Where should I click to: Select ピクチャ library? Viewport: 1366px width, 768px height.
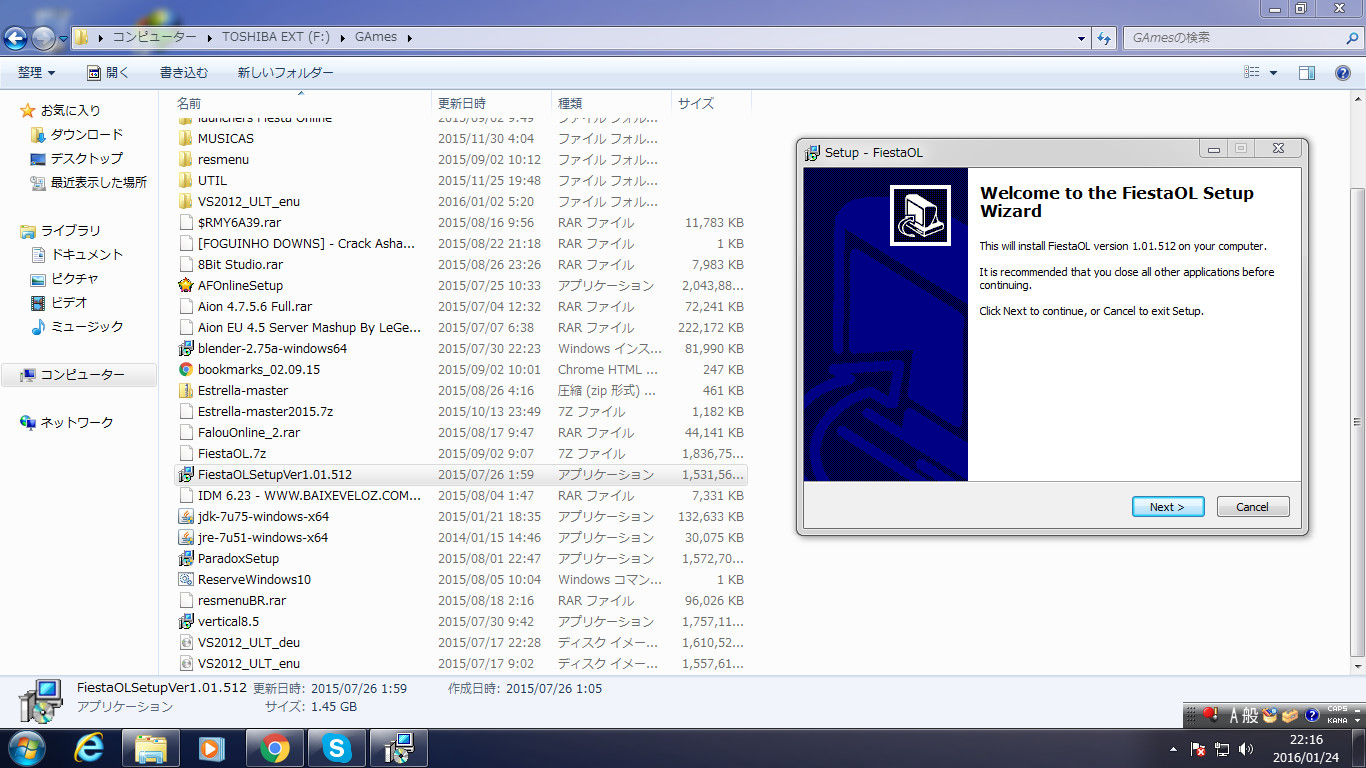[x=75, y=278]
